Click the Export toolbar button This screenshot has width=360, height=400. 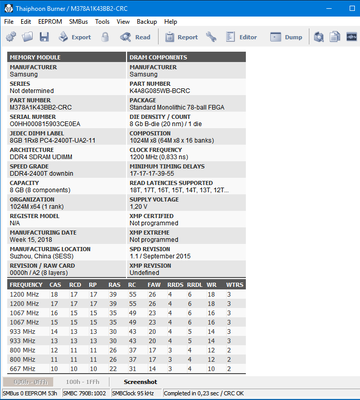coord(75,37)
